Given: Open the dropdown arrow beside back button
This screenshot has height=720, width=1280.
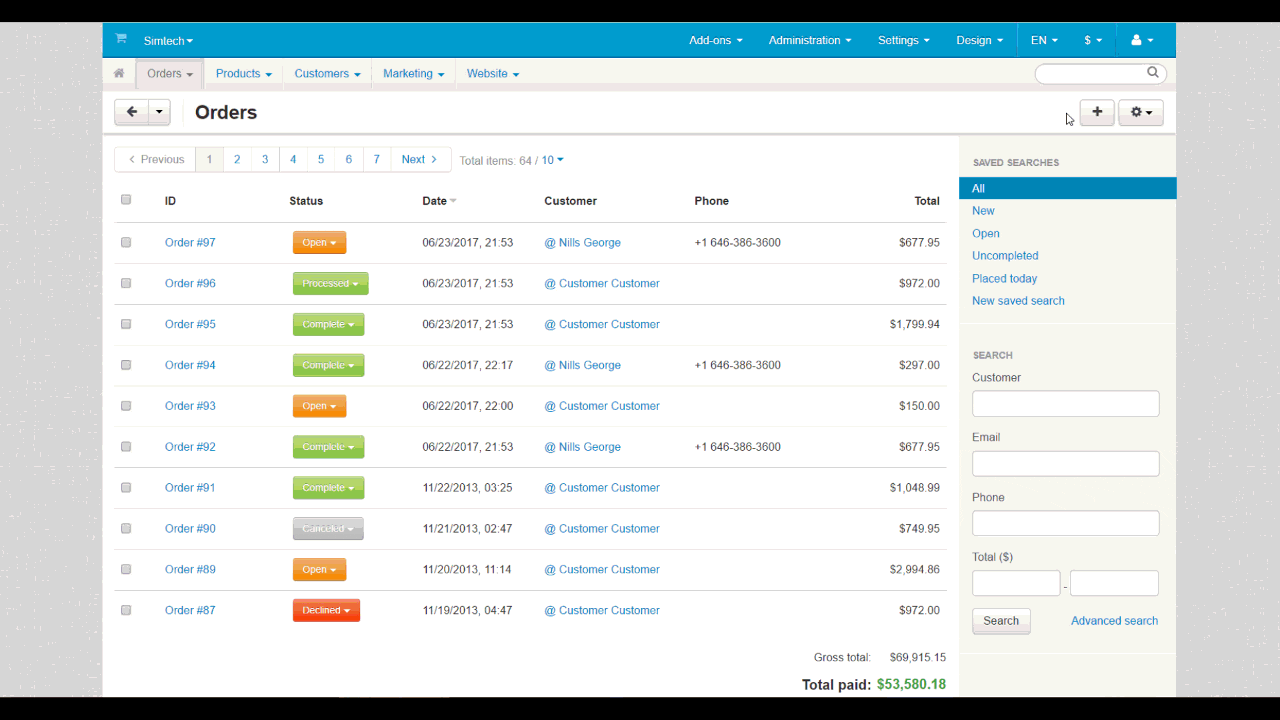Looking at the screenshot, I should tap(160, 112).
